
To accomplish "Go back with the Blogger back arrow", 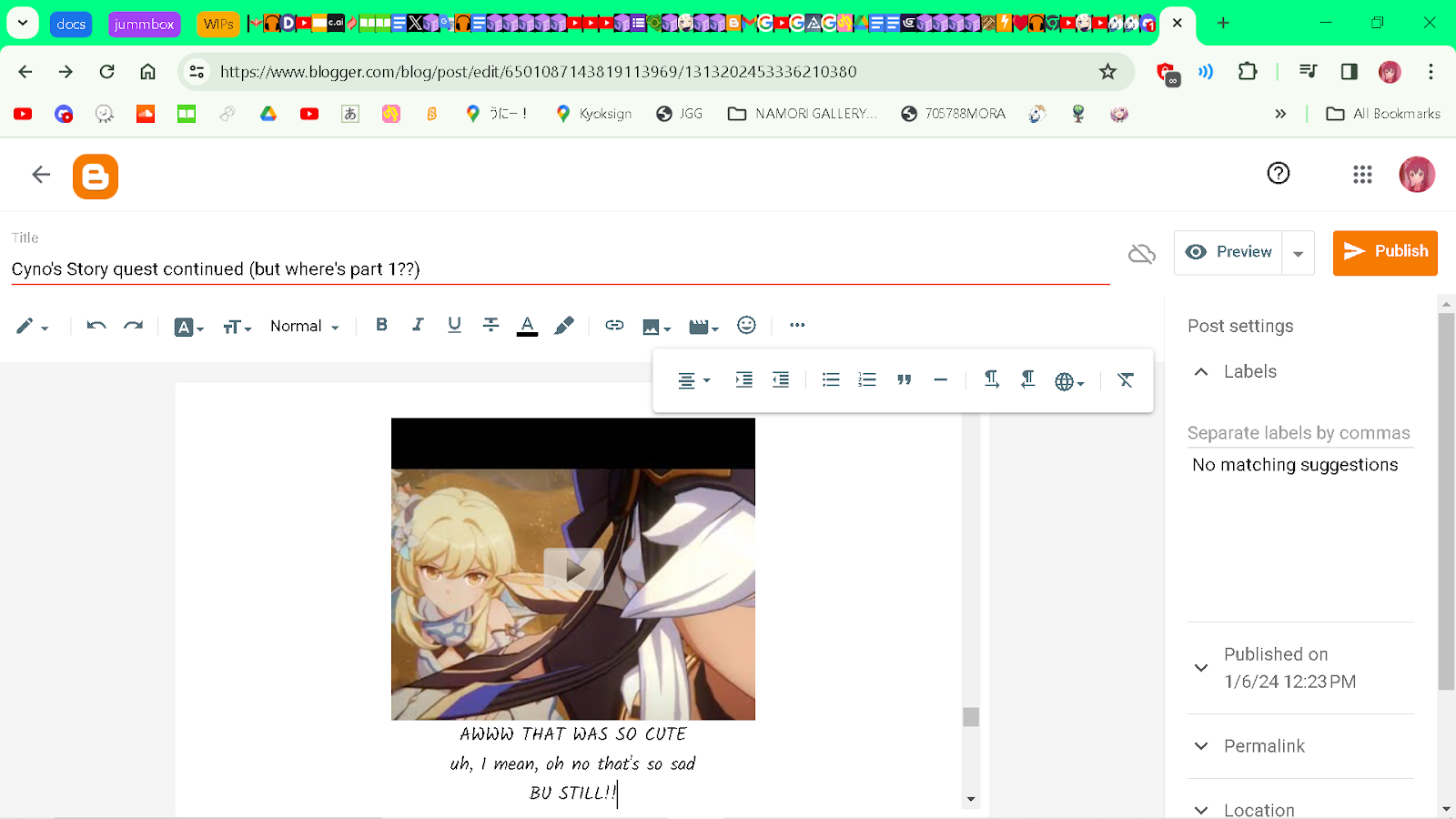I will click(41, 175).
